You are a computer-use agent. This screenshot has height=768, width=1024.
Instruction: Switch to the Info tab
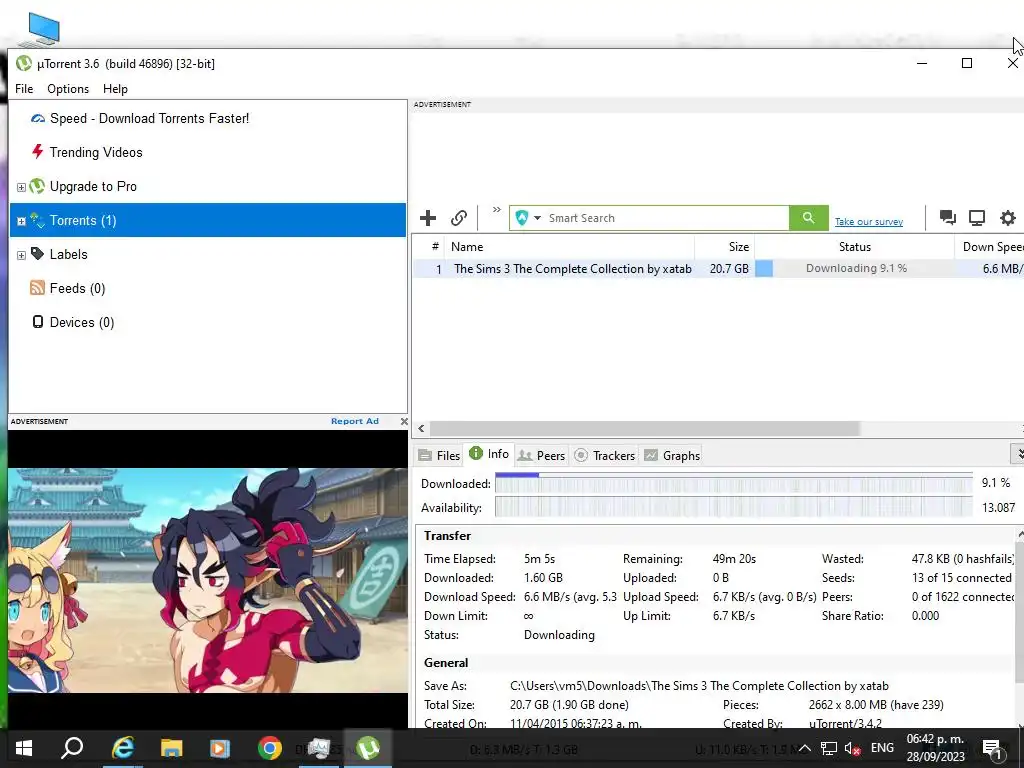point(489,454)
